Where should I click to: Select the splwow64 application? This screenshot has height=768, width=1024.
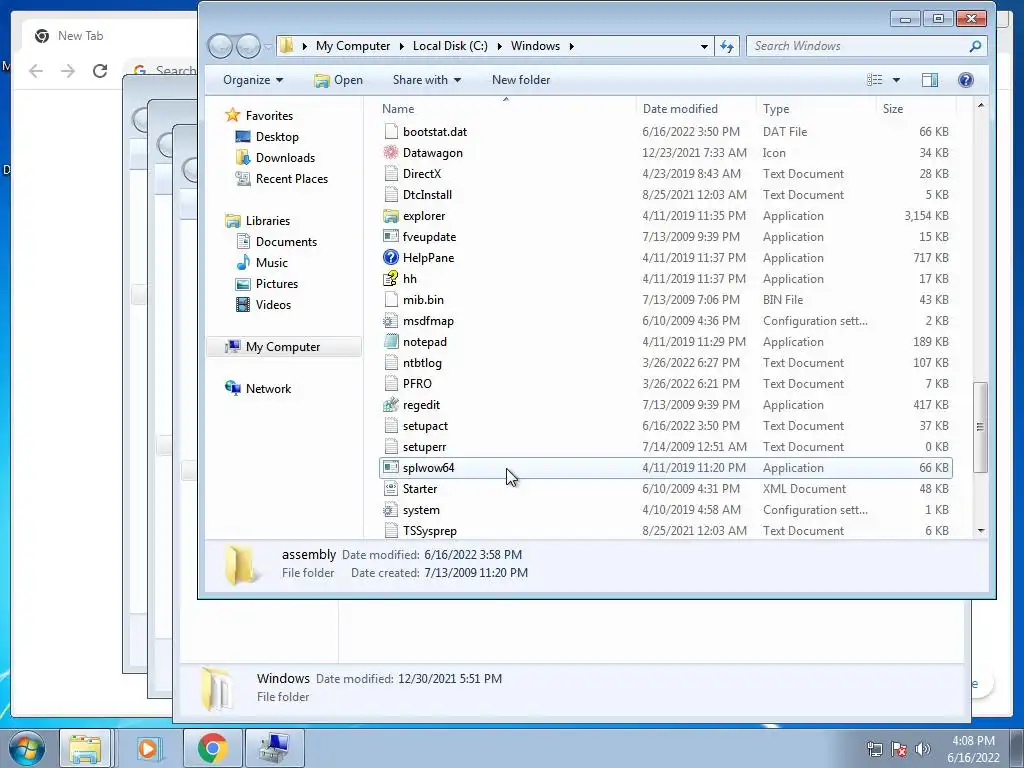point(665,468)
